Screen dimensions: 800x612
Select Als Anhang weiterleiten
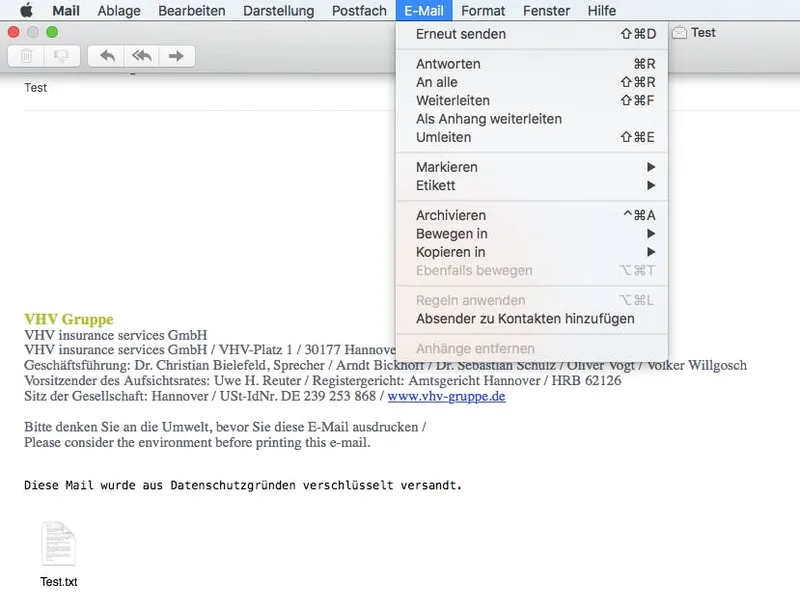click(532, 119)
